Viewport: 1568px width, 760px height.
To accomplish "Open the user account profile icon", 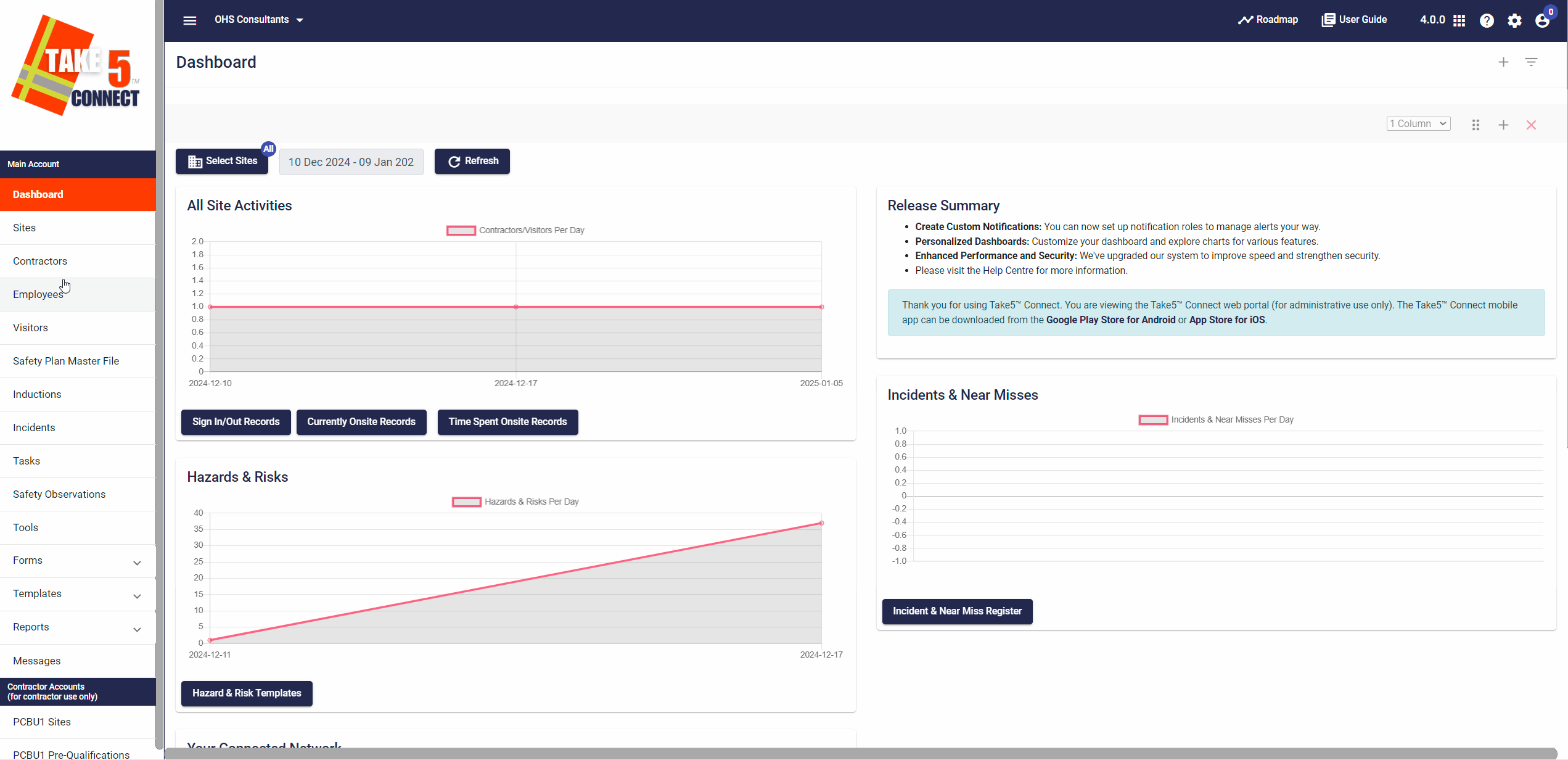I will coord(1542,21).
